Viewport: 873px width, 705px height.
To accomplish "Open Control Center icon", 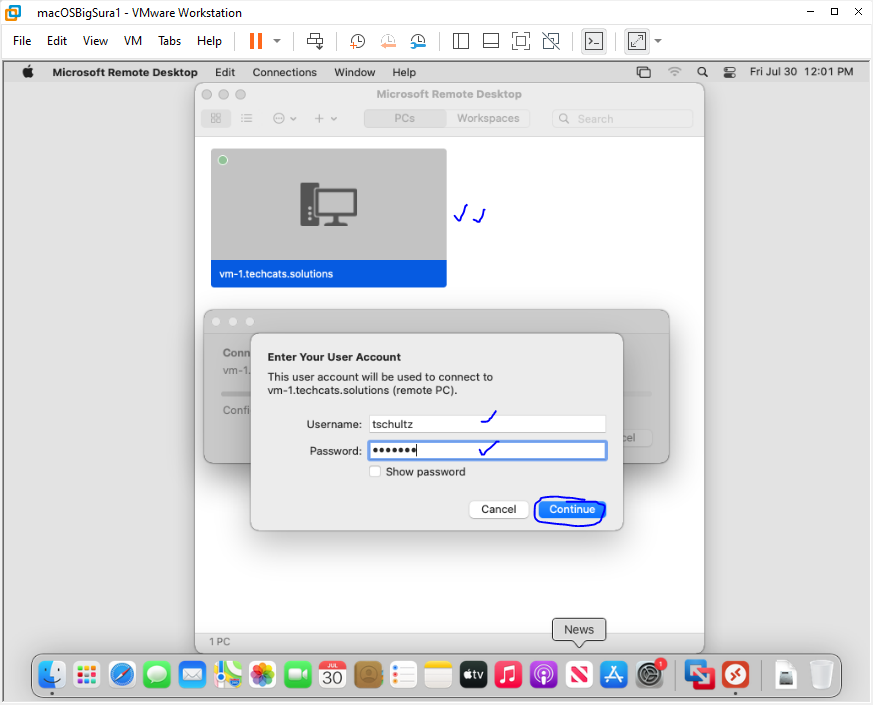I will (729, 72).
